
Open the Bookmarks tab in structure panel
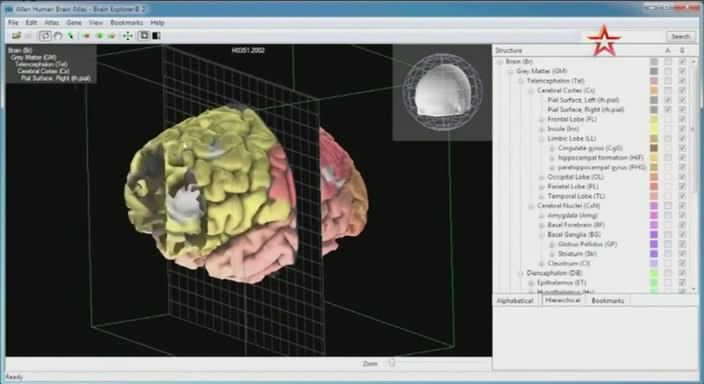(608, 300)
